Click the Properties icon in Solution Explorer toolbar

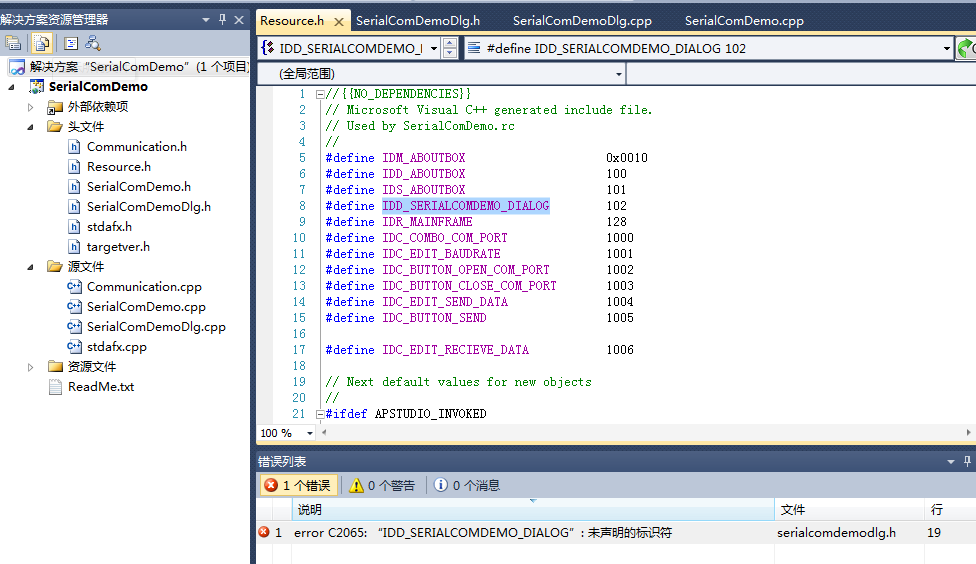click(x=13, y=43)
